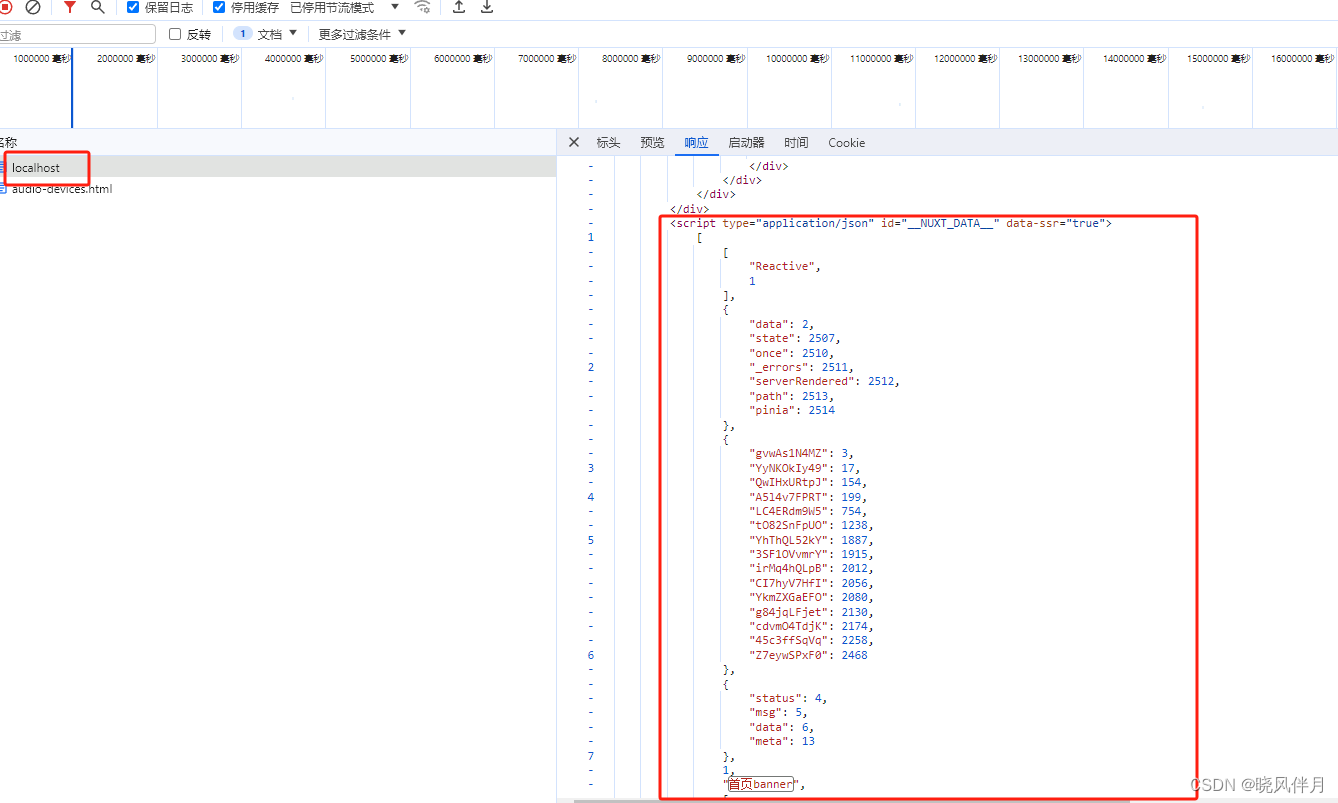The height and width of the screenshot is (803, 1338).
Task: Open the throttling mode dropdown
Action: click(x=345, y=7)
